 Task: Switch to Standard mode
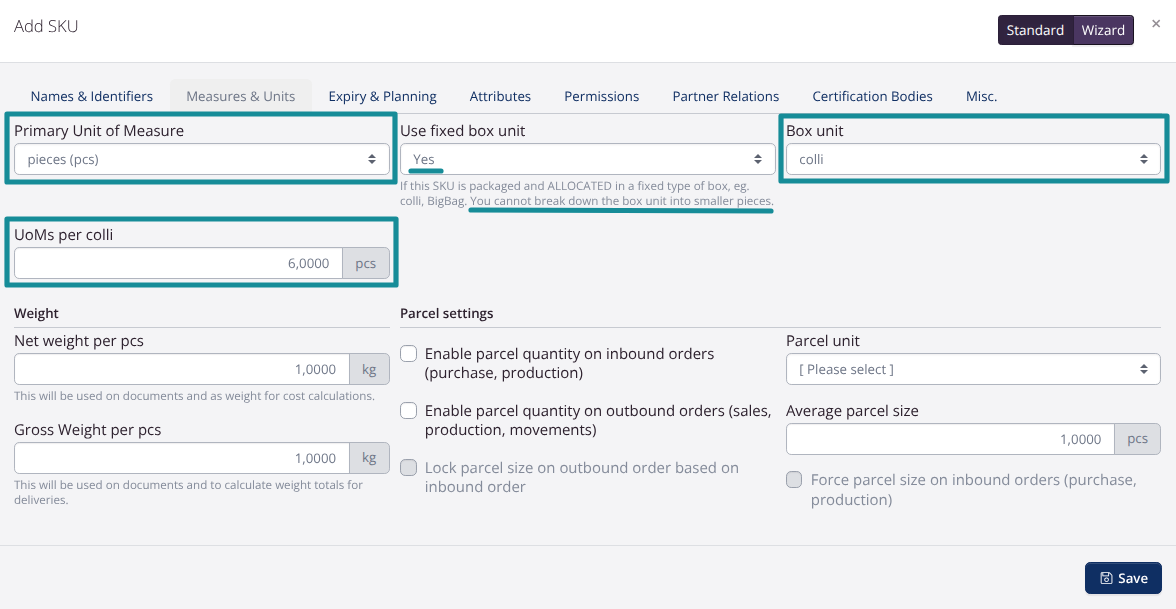click(x=1035, y=30)
